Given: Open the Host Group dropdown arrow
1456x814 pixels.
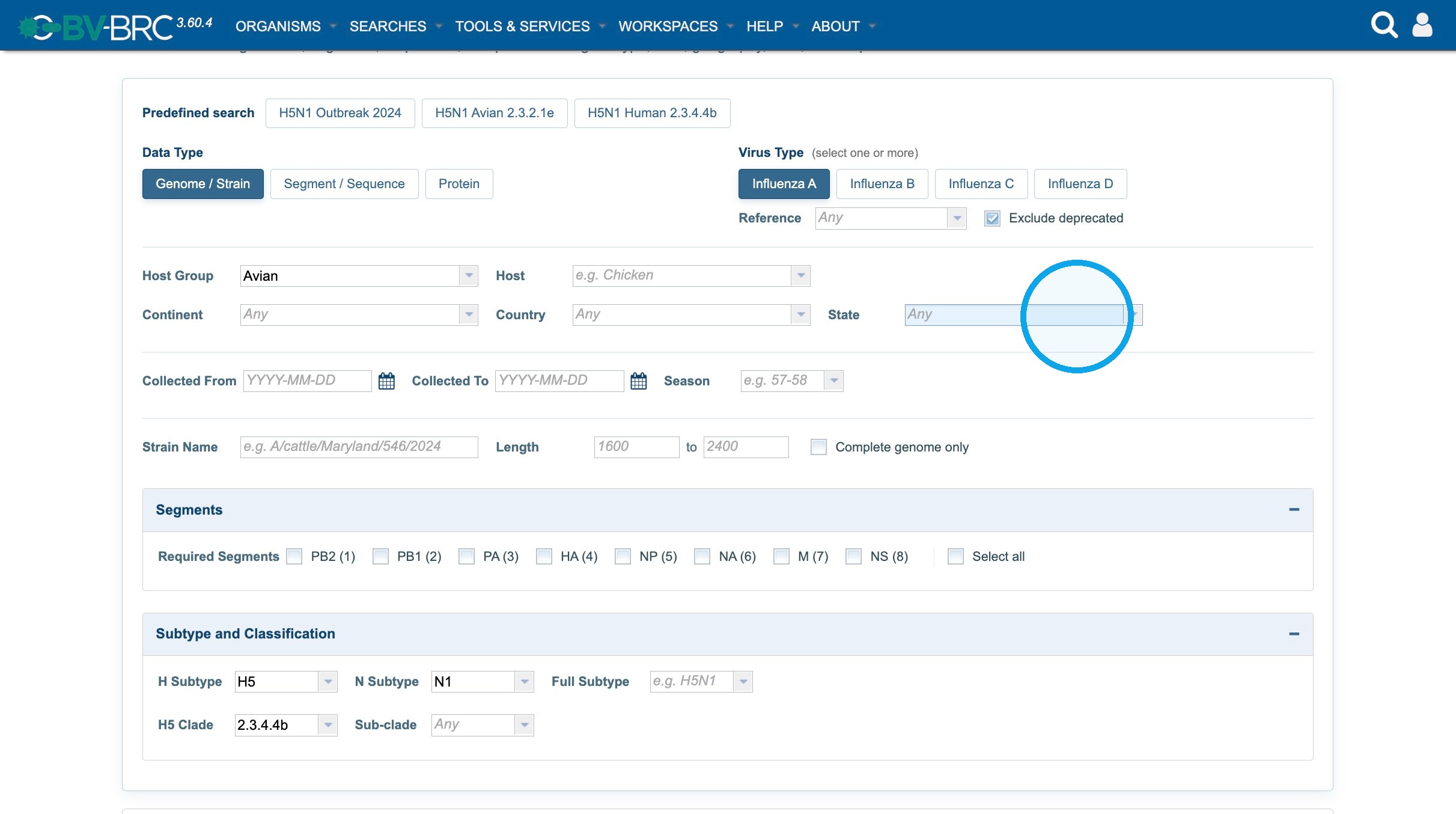Looking at the screenshot, I should [469, 276].
